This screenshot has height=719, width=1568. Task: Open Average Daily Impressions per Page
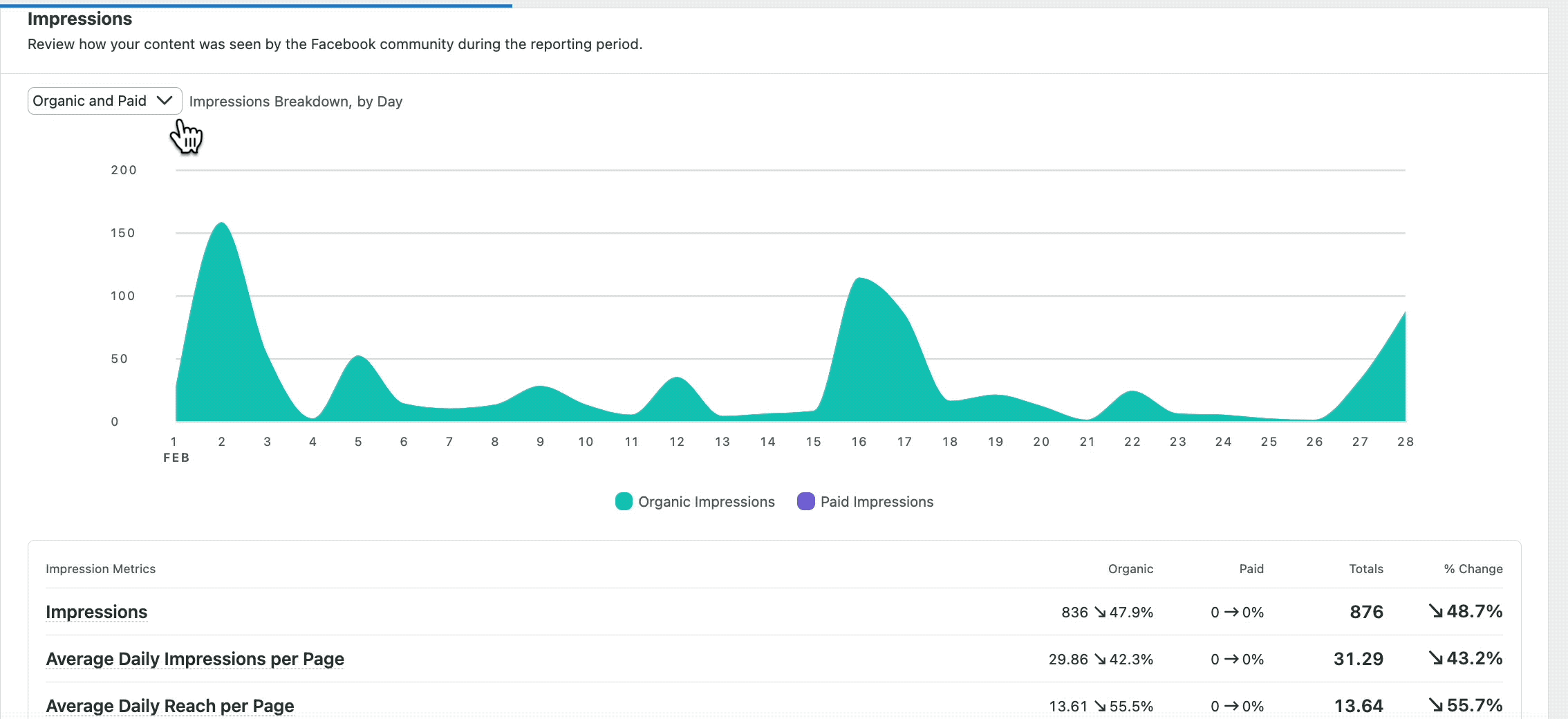(195, 660)
